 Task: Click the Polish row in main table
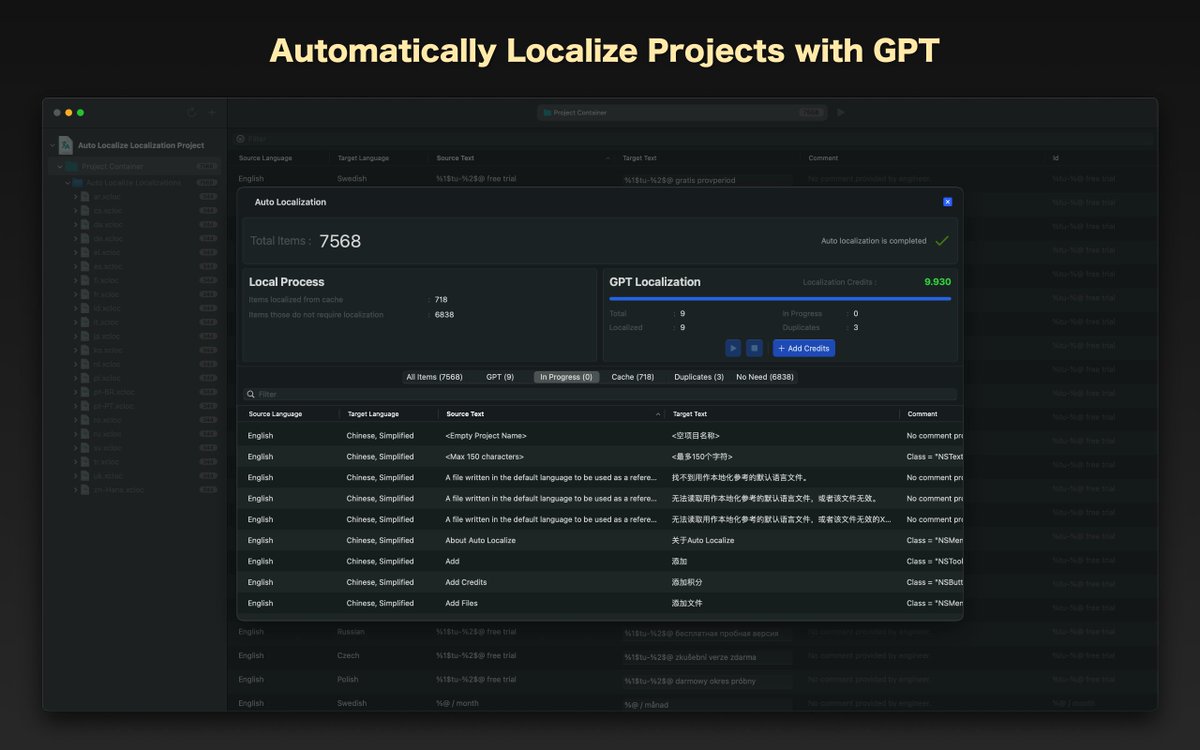tap(693, 680)
